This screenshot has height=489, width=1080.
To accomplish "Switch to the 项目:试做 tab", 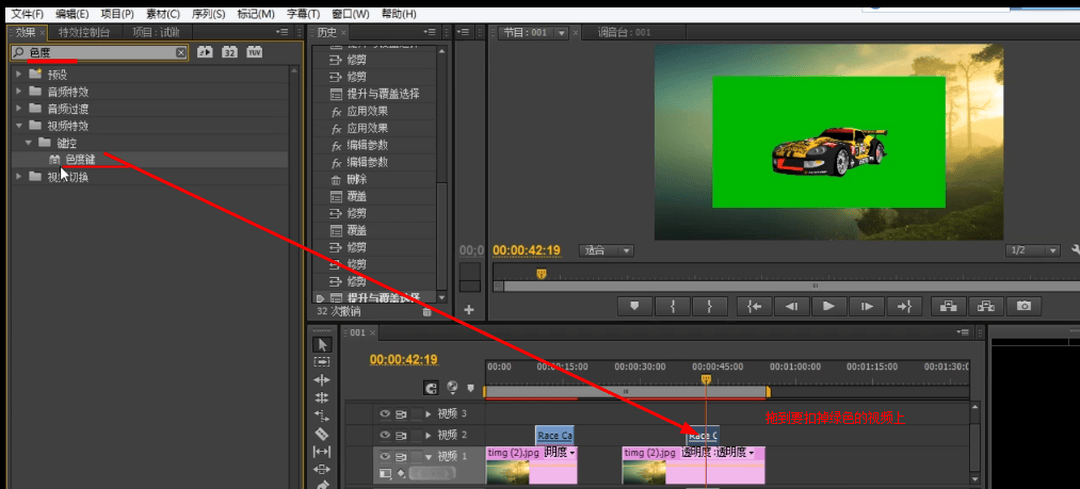I will pos(156,32).
